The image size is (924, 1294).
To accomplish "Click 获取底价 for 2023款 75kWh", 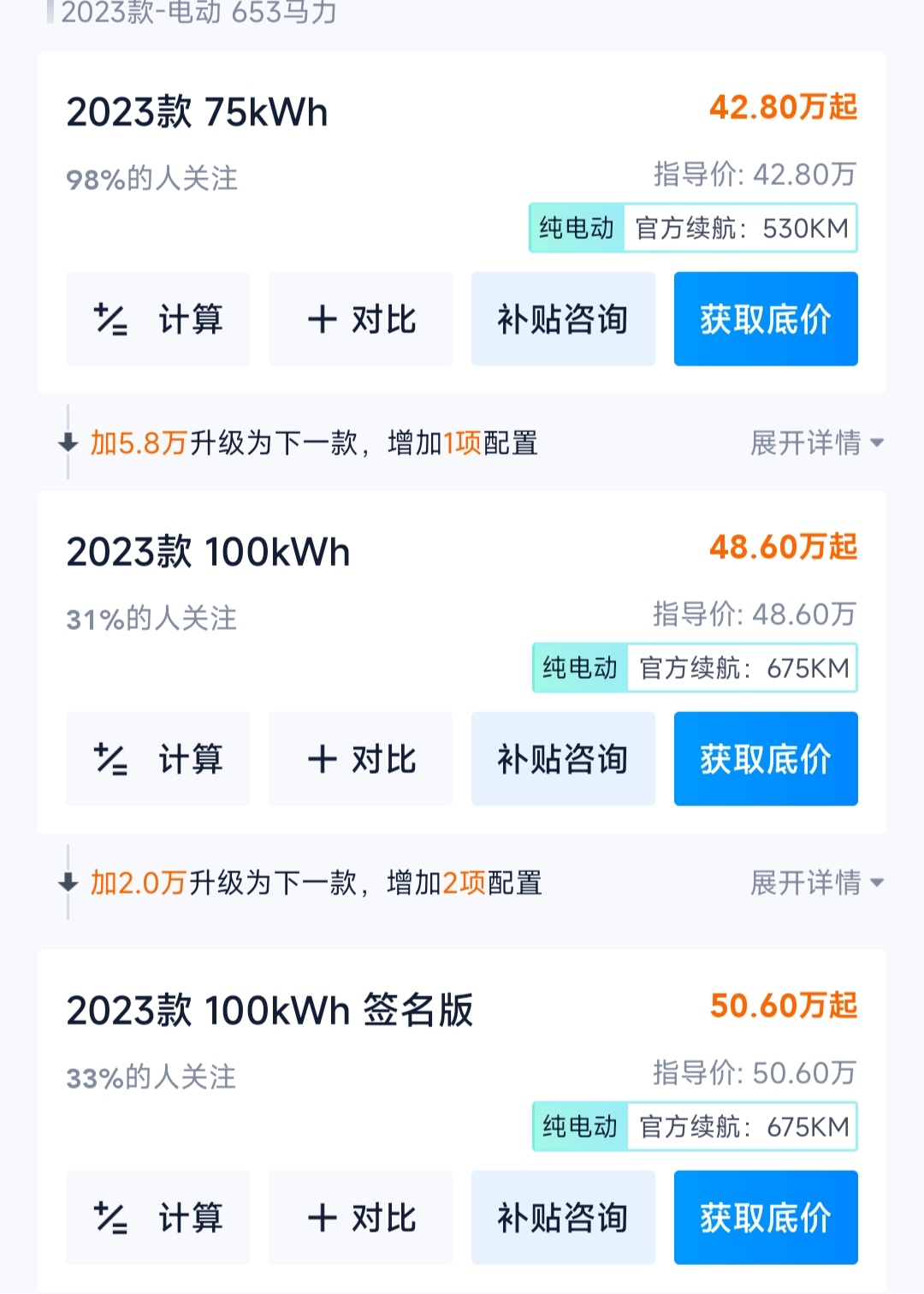I will (x=766, y=319).
